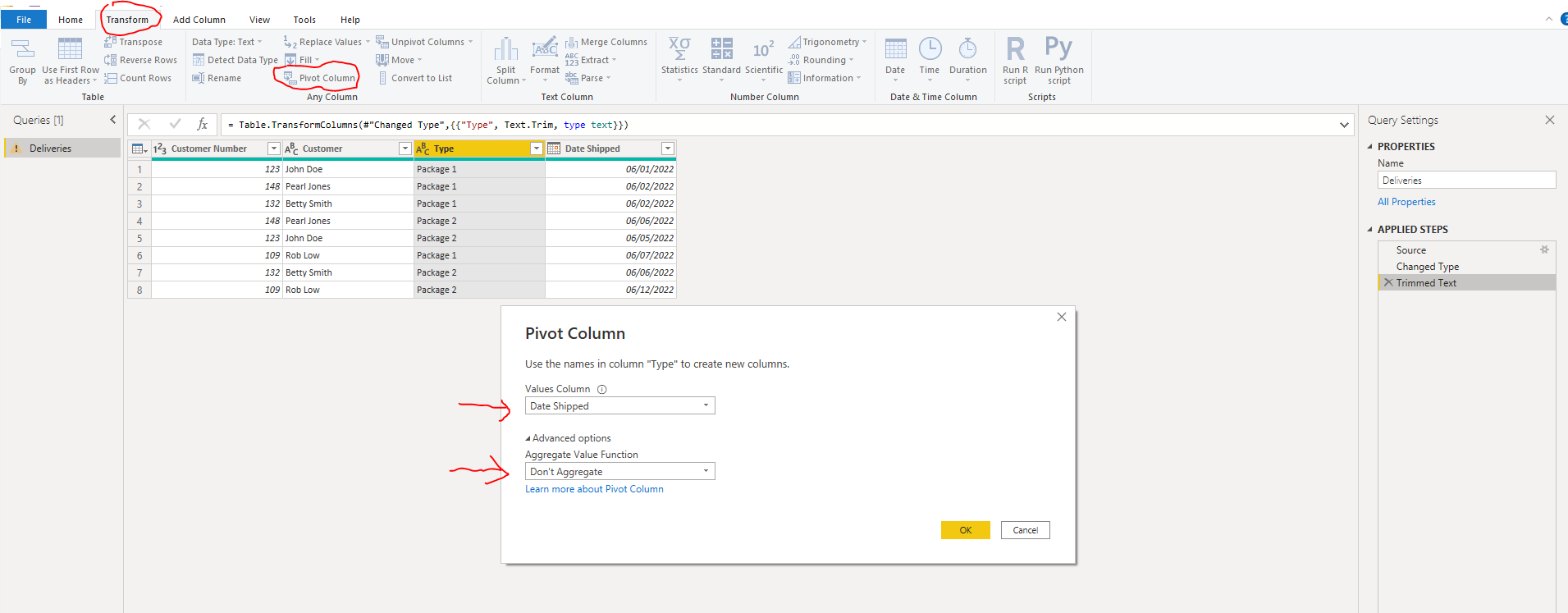The height and width of the screenshot is (613, 1568).
Task: Open the Date Shipped column filter dropdown
Action: pos(668,149)
